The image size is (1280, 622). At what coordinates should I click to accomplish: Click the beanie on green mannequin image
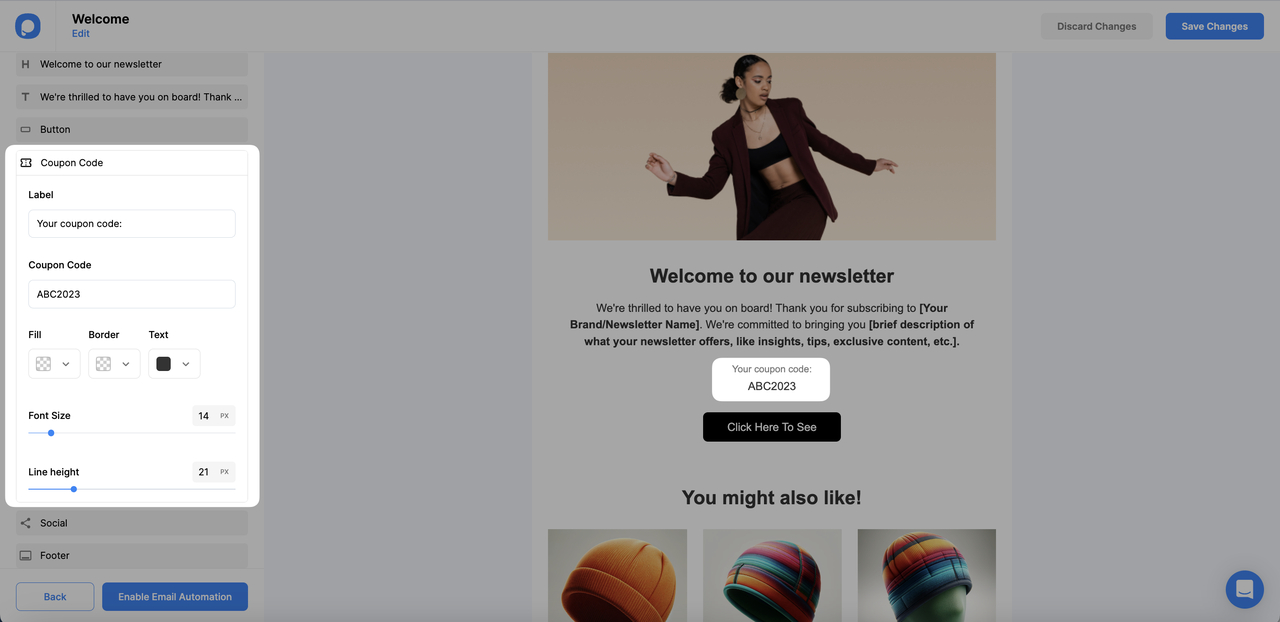point(927,576)
